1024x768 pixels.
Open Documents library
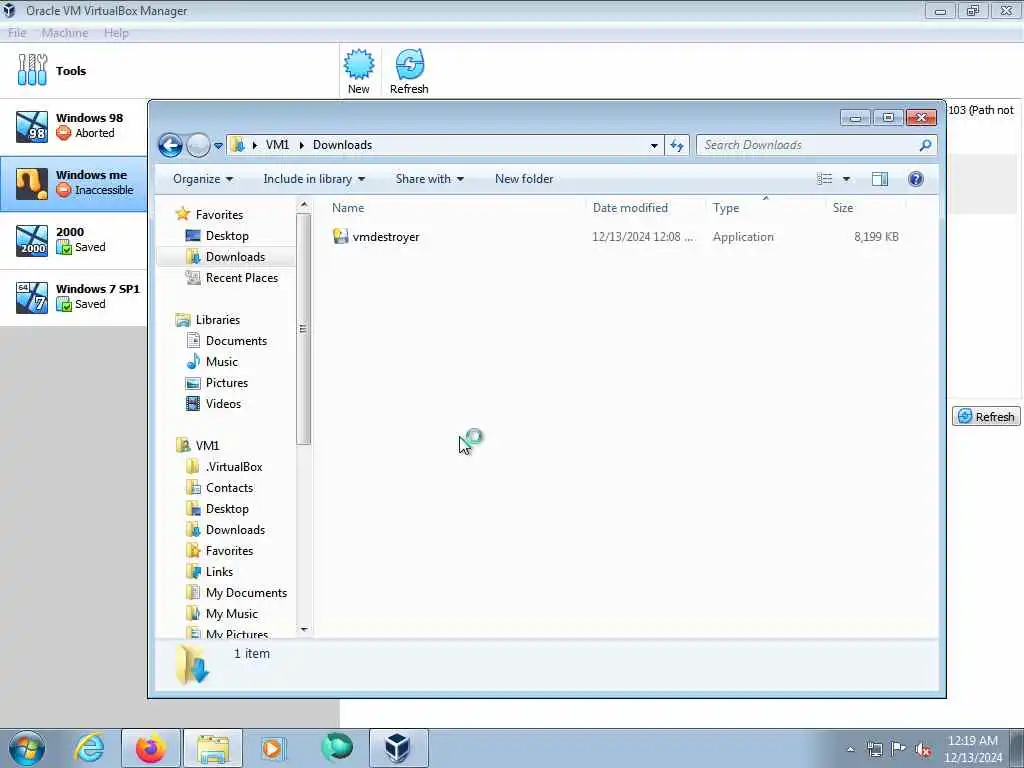coord(236,341)
